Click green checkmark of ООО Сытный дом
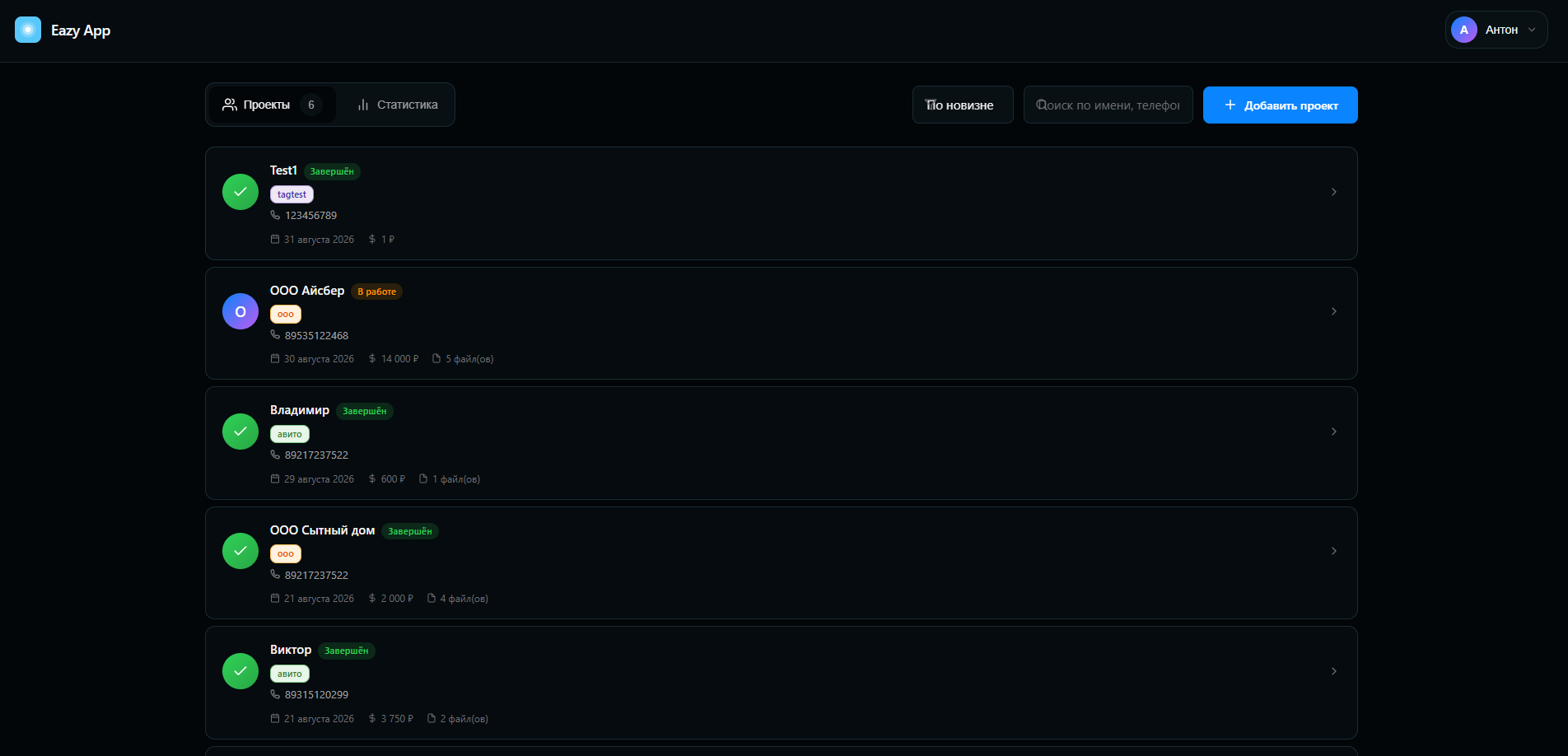The width and height of the screenshot is (1568, 756). 240,551
